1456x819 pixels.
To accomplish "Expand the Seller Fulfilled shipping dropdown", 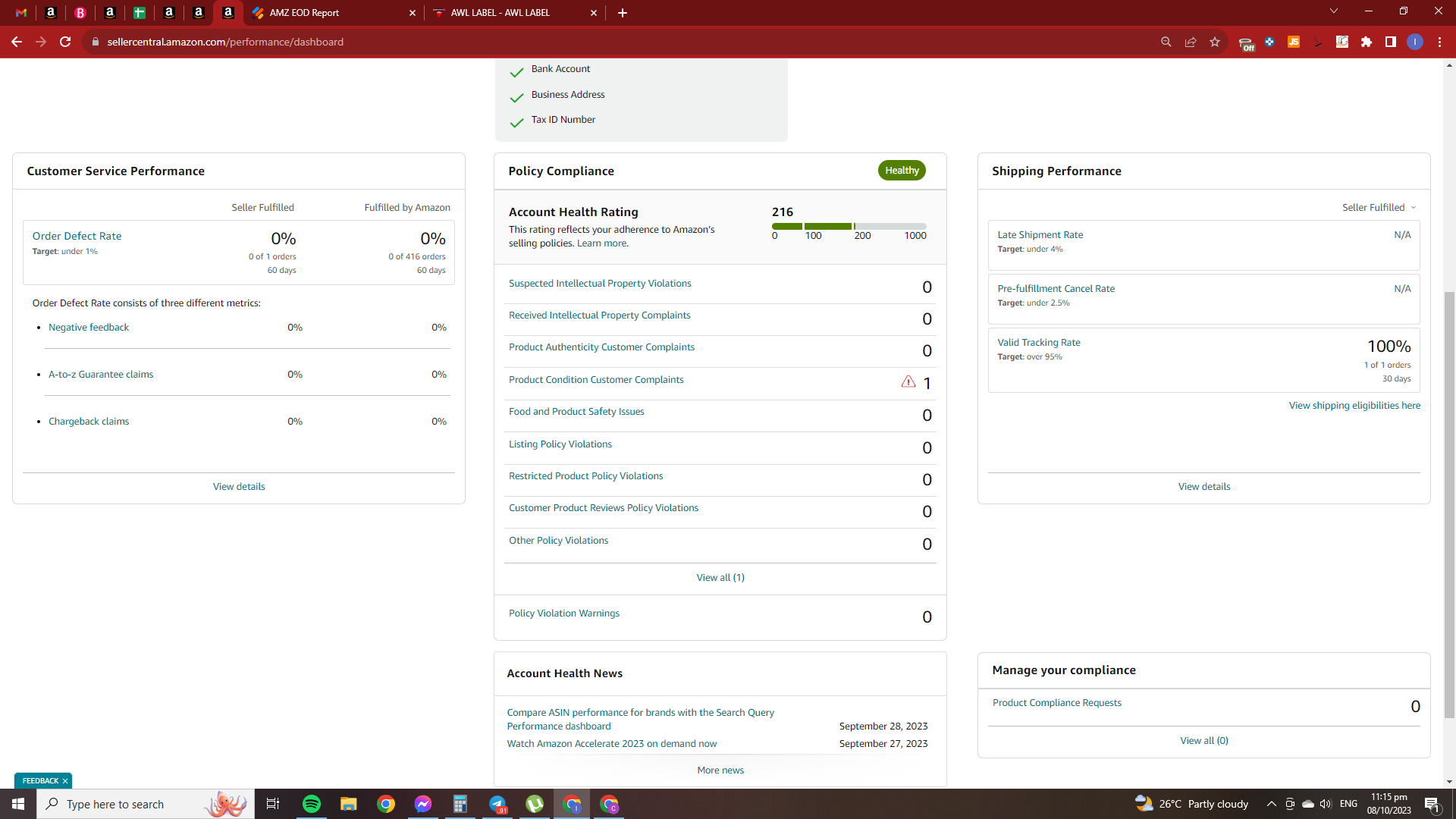I will pos(1379,207).
